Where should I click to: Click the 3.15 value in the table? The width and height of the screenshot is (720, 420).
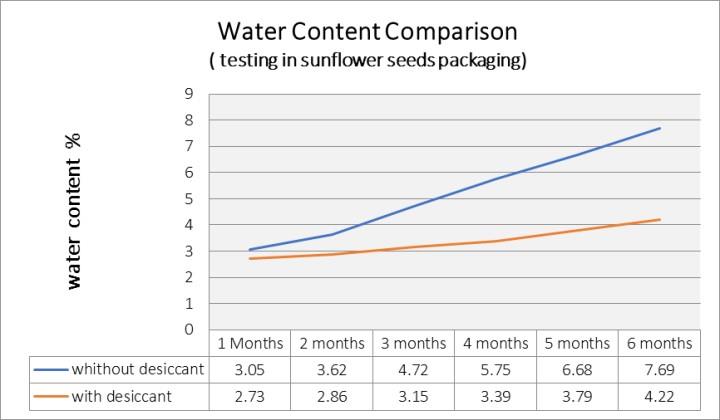pyautogui.click(x=413, y=397)
